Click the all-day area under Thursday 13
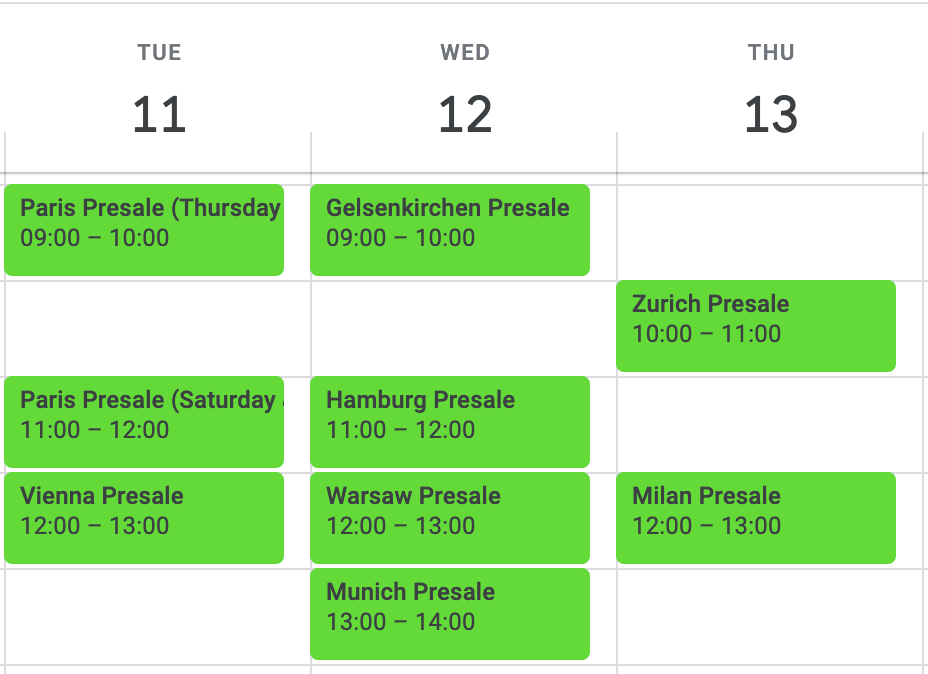Viewport: 928px width, 674px height. coord(770,154)
